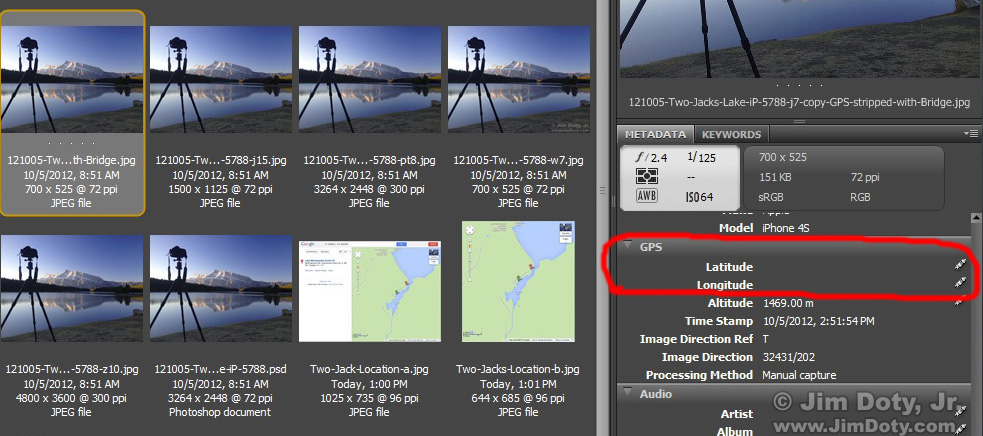Viewport: 983px width, 436px height.
Task: Collapse the GPS metadata section
Action: (x=629, y=246)
